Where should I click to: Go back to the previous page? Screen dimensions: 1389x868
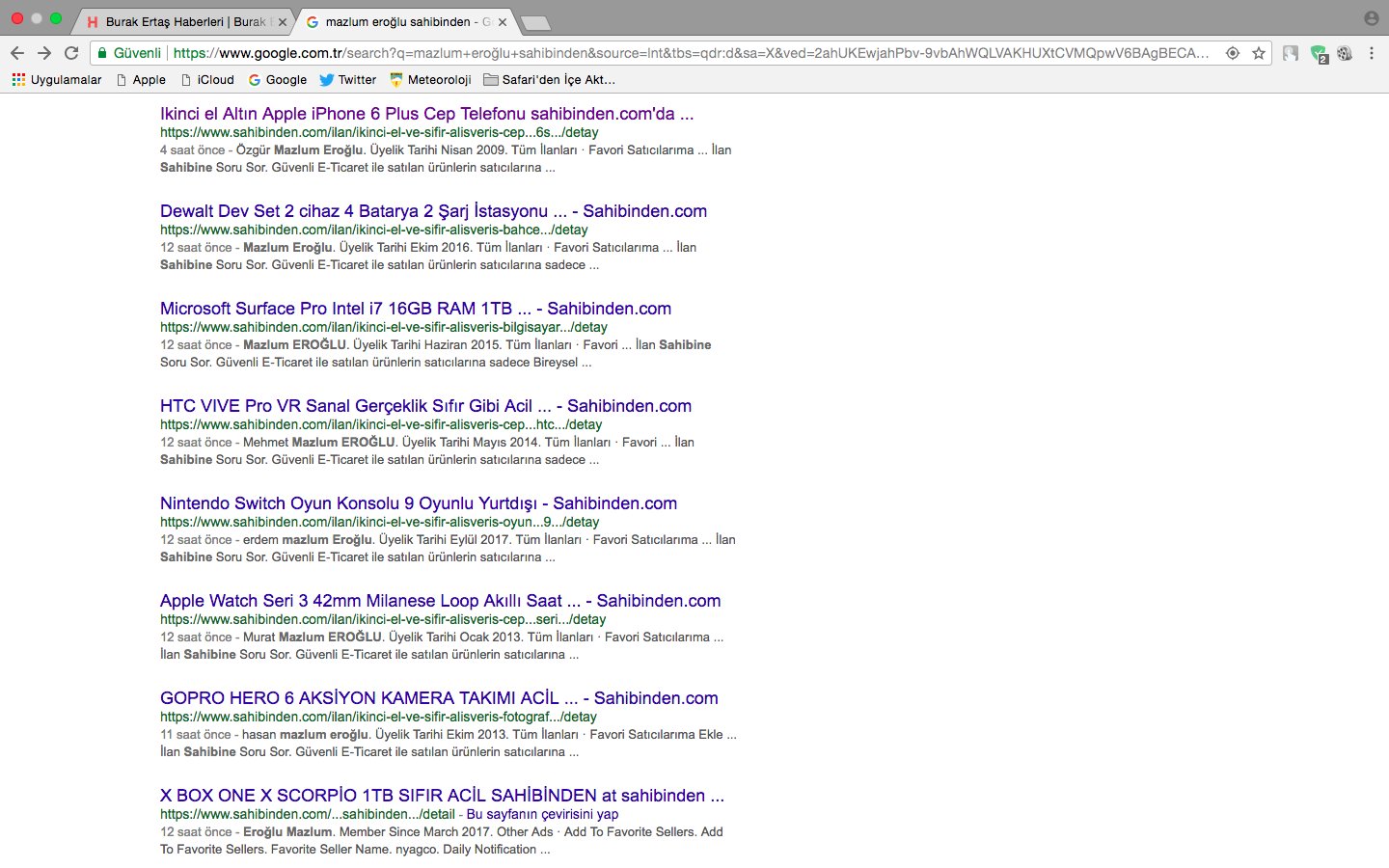17,53
